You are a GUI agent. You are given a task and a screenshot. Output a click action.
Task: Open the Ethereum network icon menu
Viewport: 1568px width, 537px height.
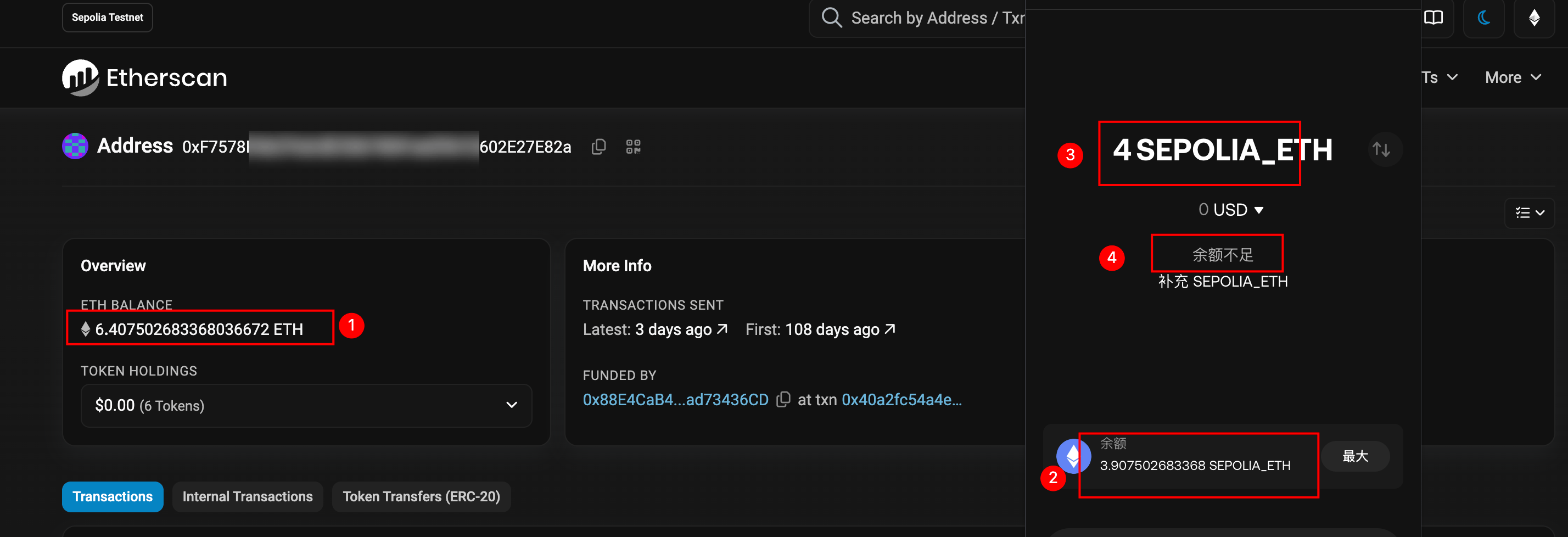[1534, 18]
